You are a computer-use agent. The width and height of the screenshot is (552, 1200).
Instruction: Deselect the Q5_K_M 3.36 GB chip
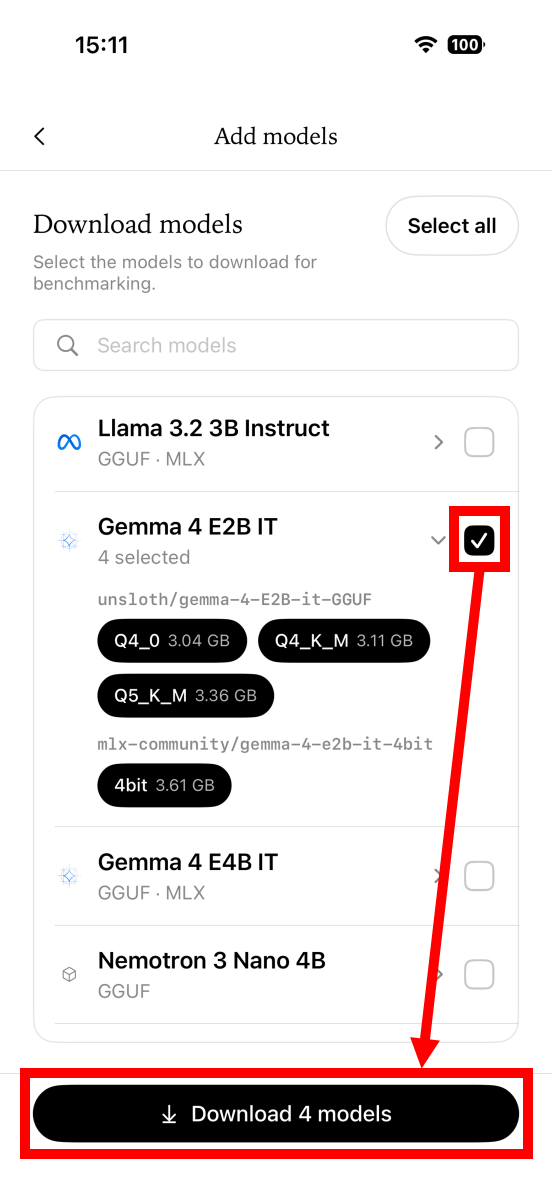tap(186, 695)
